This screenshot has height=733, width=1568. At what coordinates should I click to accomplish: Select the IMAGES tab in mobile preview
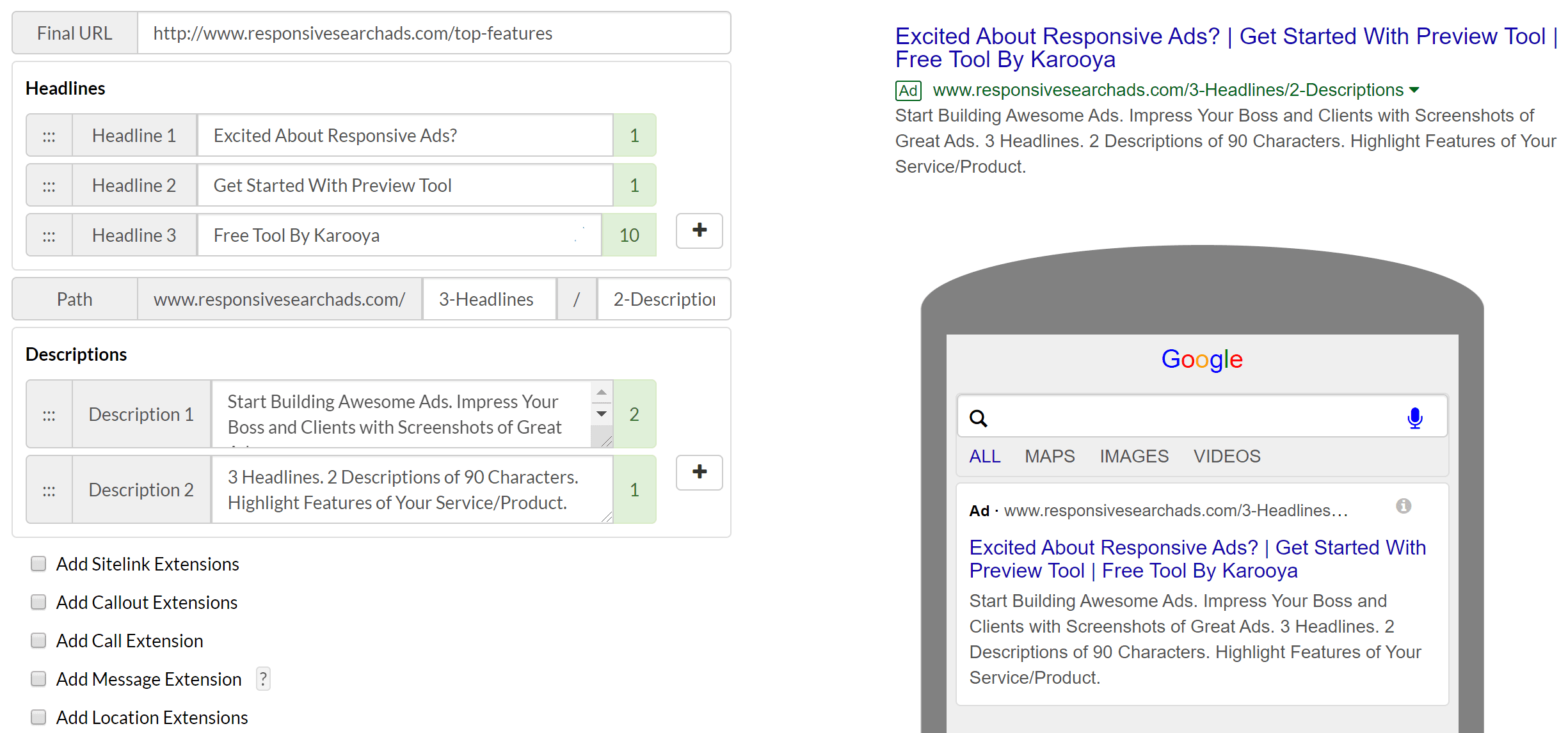(x=1134, y=456)
